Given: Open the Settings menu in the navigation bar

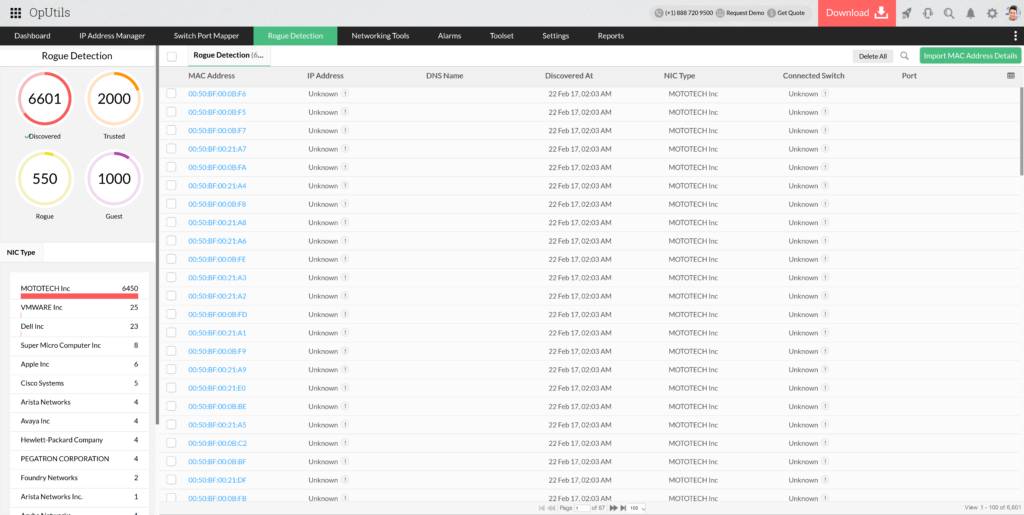Looking at the screenshot, I should click(555, 36).
